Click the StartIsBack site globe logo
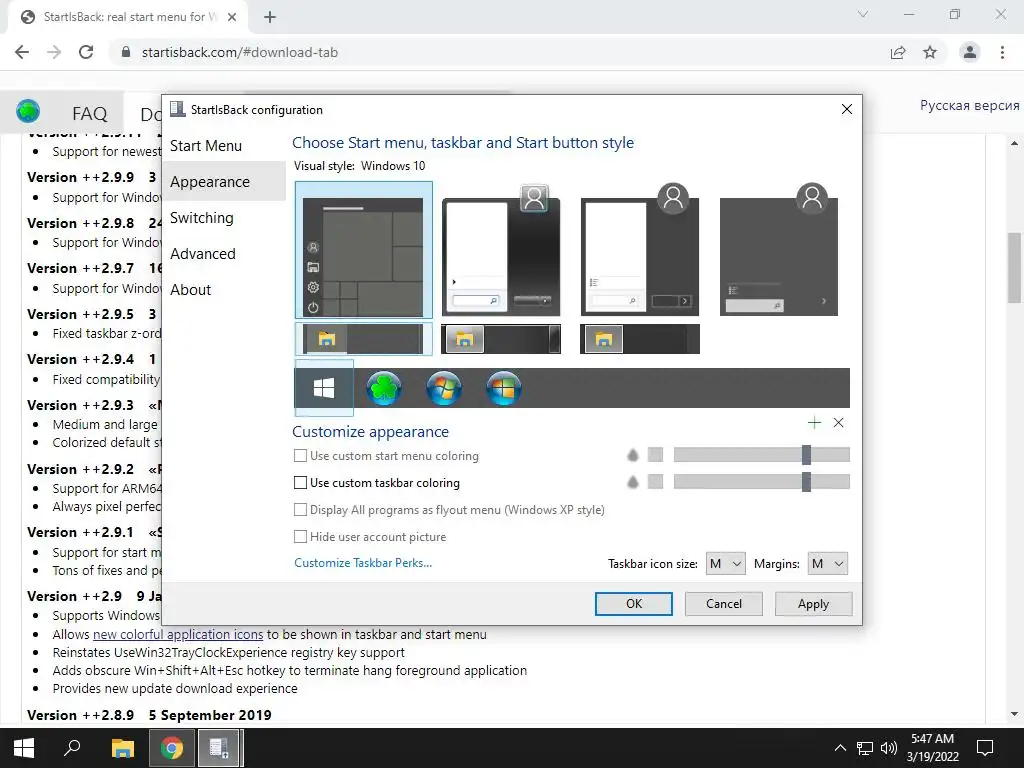 pyautogui.click(x=28, y=112)
